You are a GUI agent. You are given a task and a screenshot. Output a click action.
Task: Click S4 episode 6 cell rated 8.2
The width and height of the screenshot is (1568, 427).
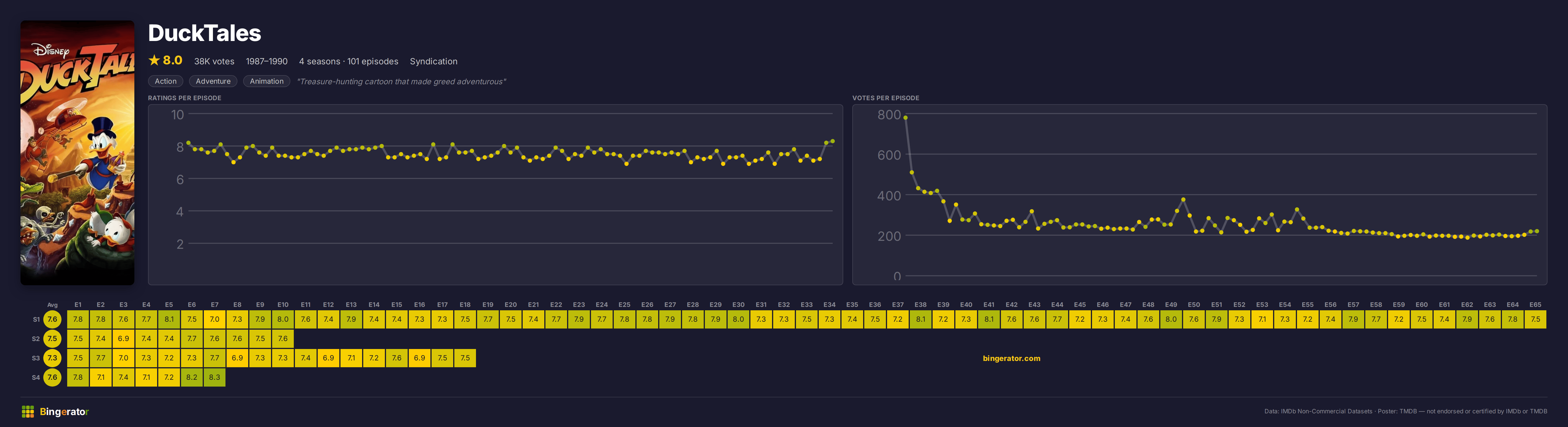192,377
